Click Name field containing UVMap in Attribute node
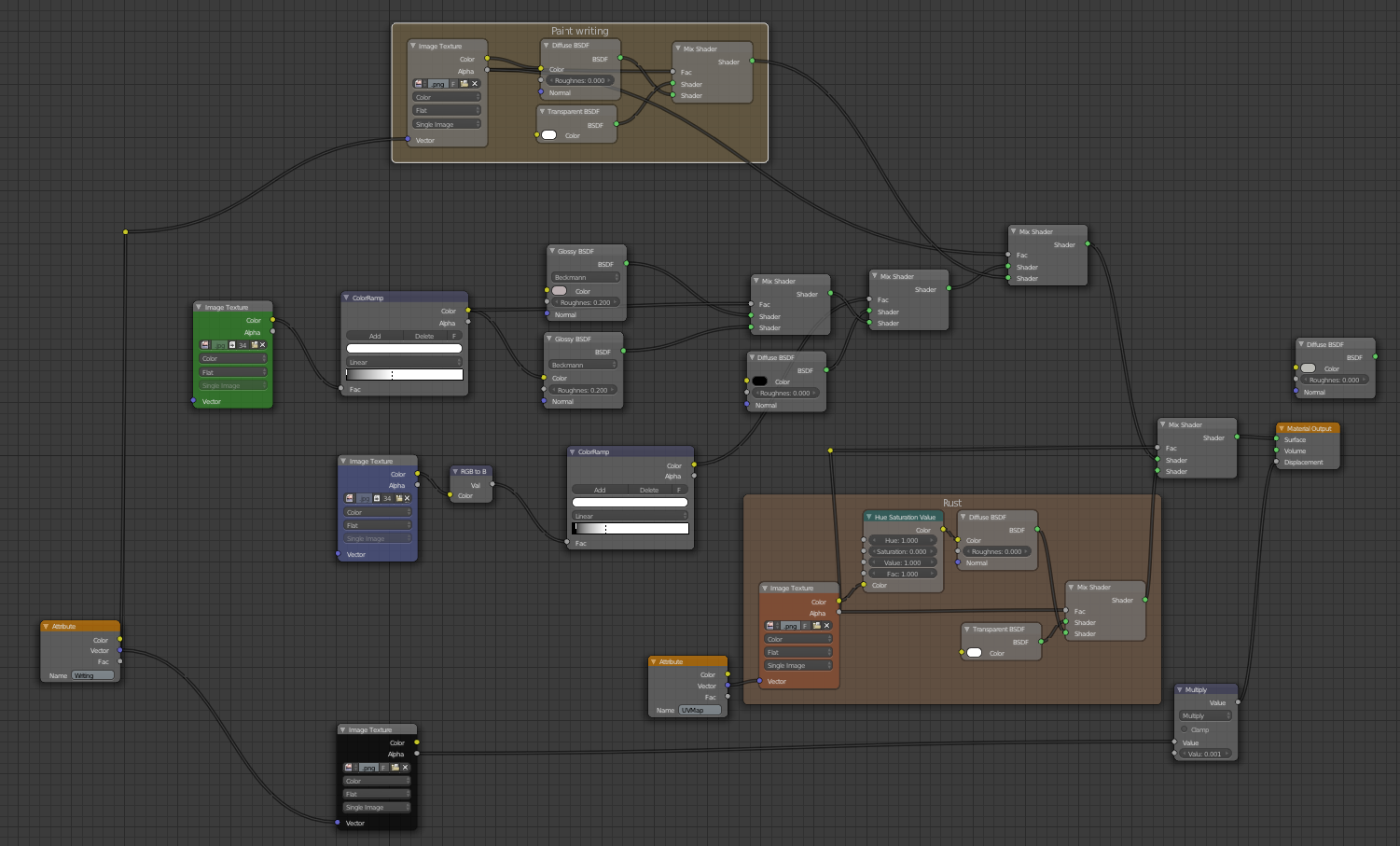 [700, 710]
